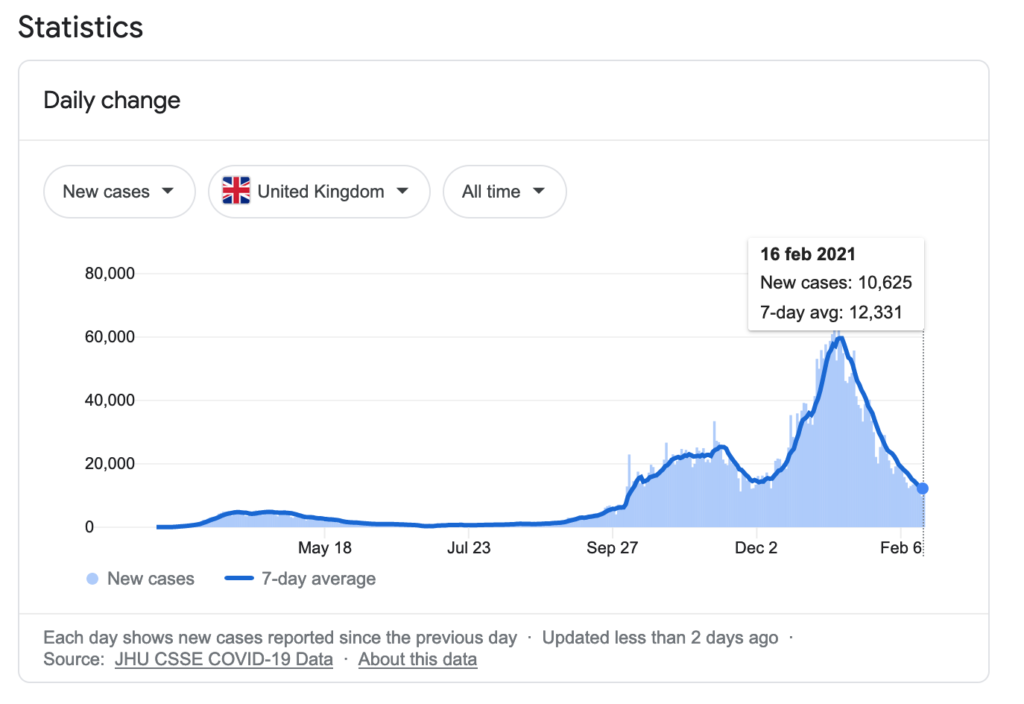Click the Daily change card heading

pos(112,101)
